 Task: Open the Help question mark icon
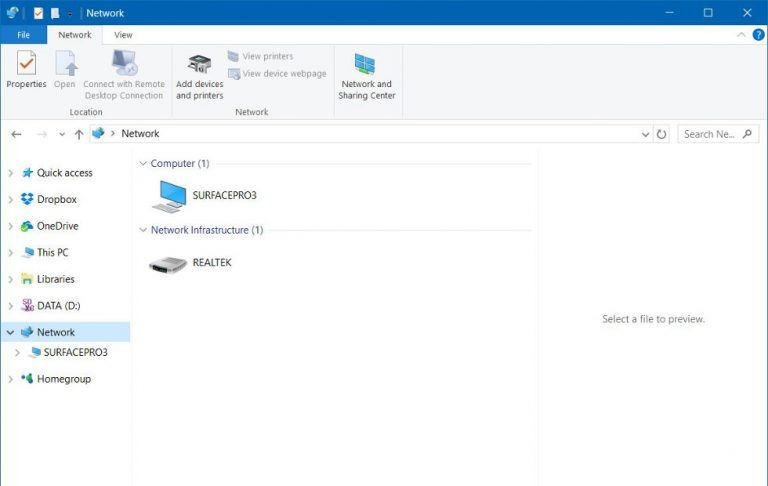(x=758, y=35)
